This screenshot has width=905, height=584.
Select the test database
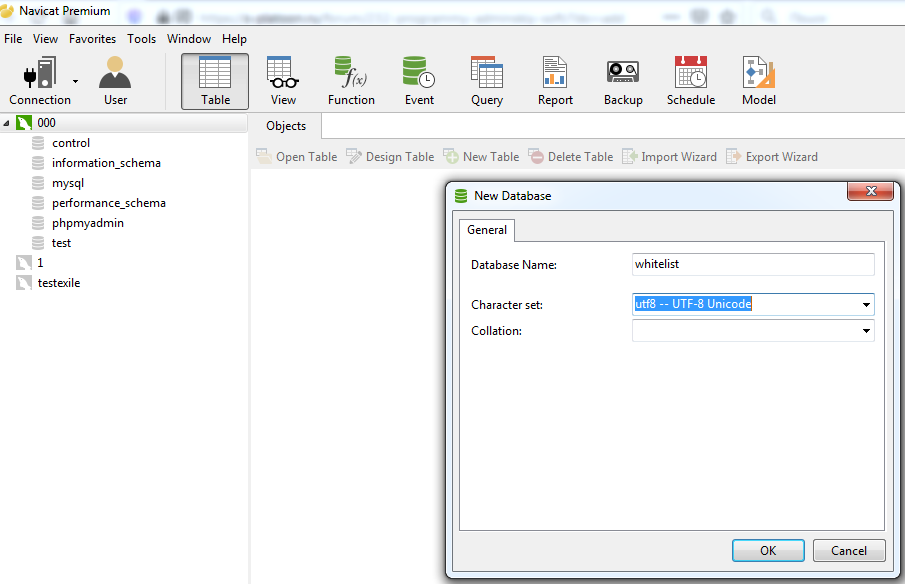(61, 243)
